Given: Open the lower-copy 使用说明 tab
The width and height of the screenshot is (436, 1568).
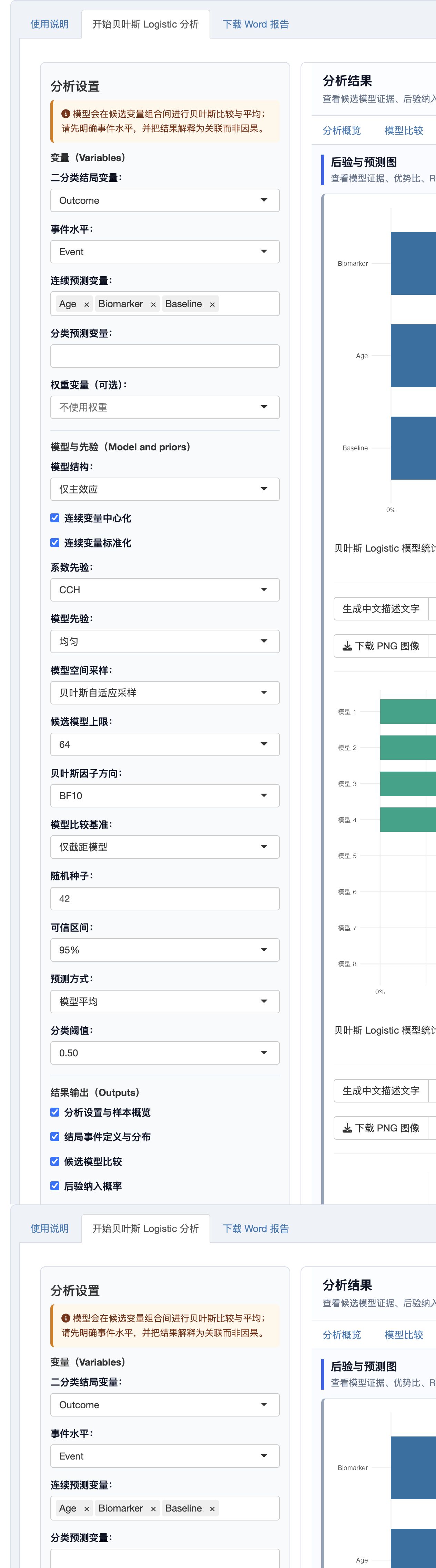Looking at the screenshot, I should (x=49, y=1229).
